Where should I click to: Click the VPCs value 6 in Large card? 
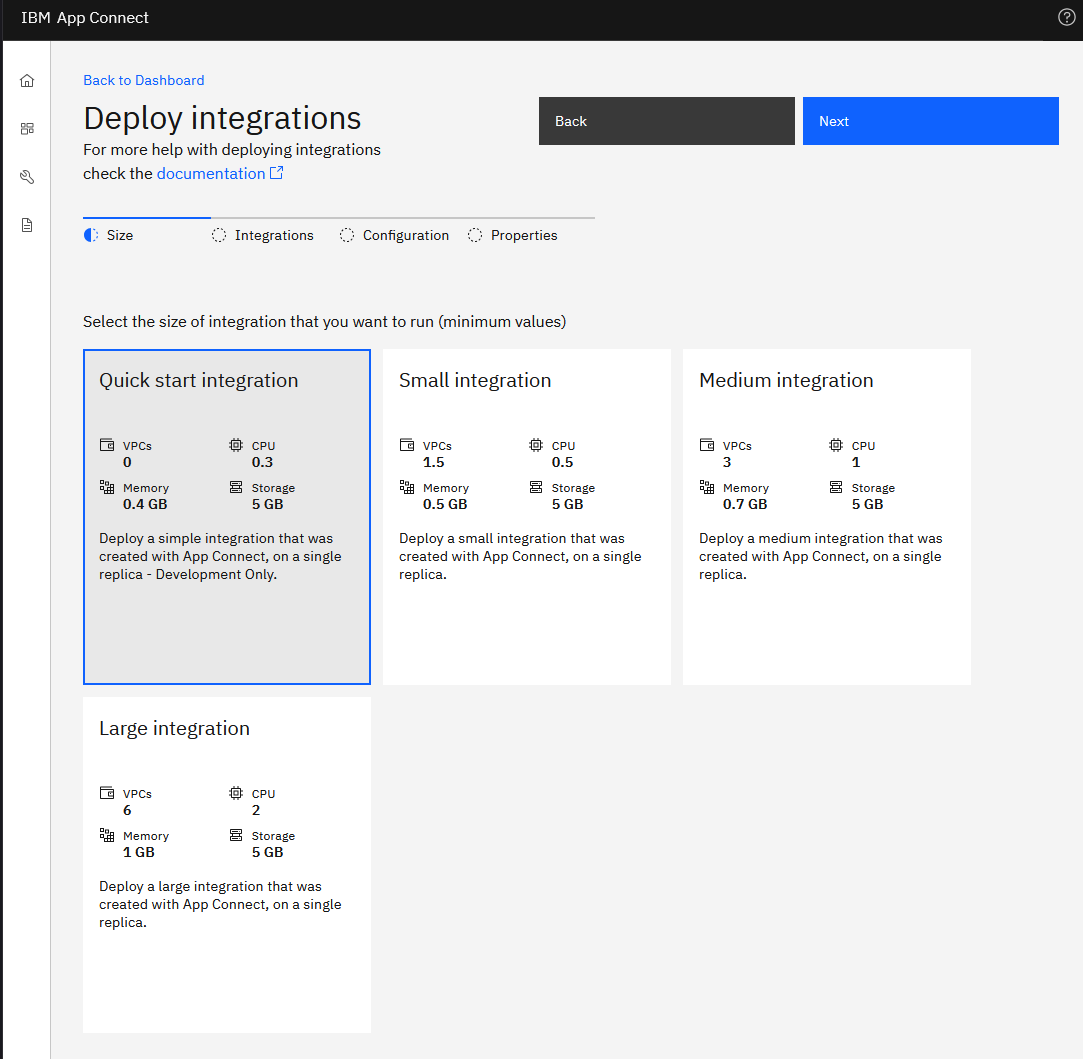tap(127, 810)
